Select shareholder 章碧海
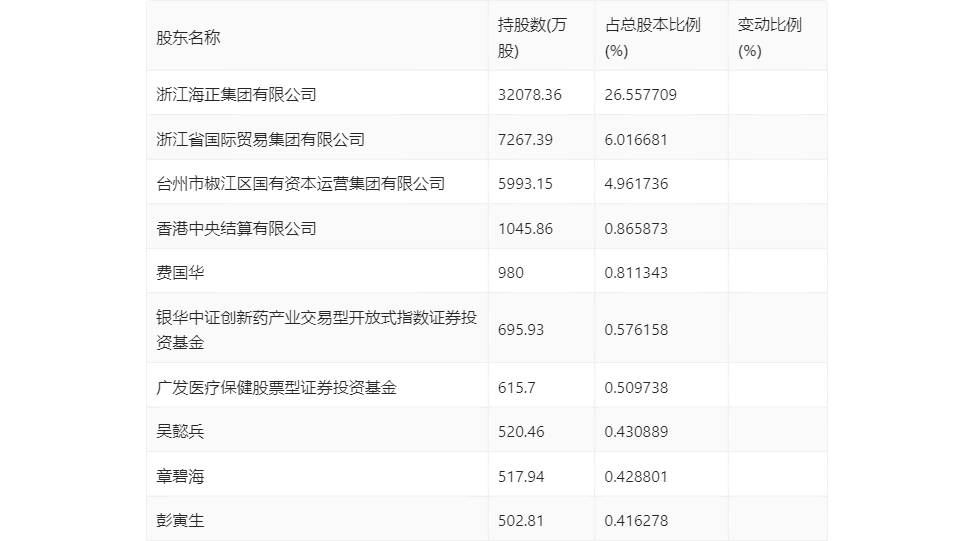The width and height of the screenshot is (975, 541). 180,476
